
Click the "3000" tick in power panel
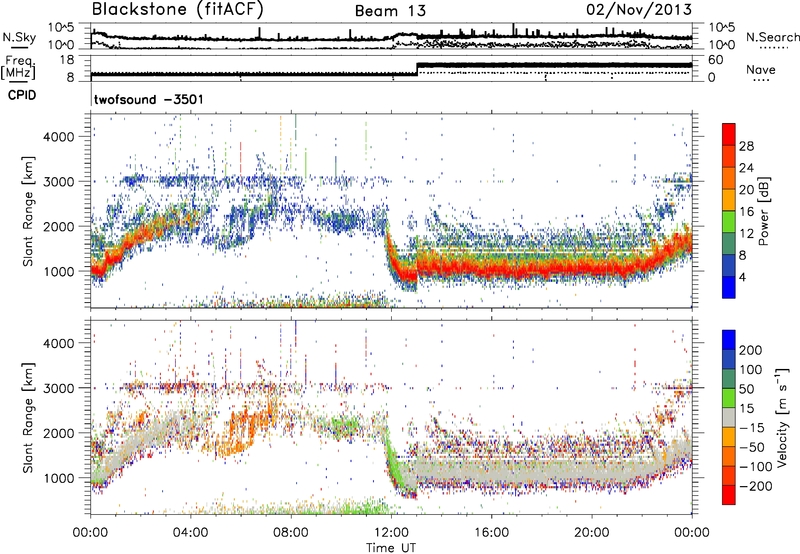[x=59, y=182]
